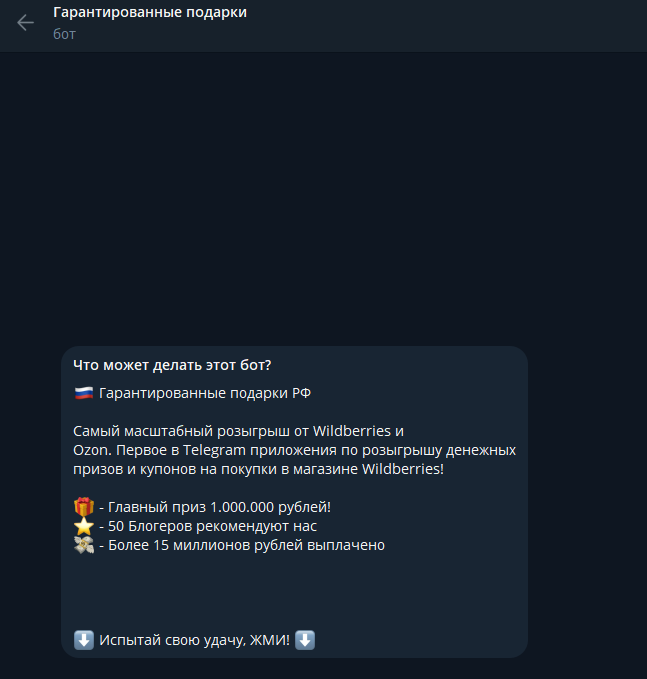Image resolution: width=647 pixels, height=679 pixels.
Task: Click the Russian flag emoji in message
Action: tap(84, 393)
